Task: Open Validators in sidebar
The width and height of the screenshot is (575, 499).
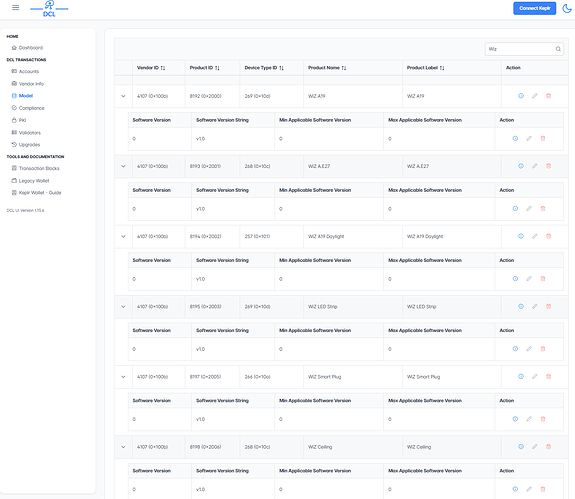Action: tap(26, 133)
